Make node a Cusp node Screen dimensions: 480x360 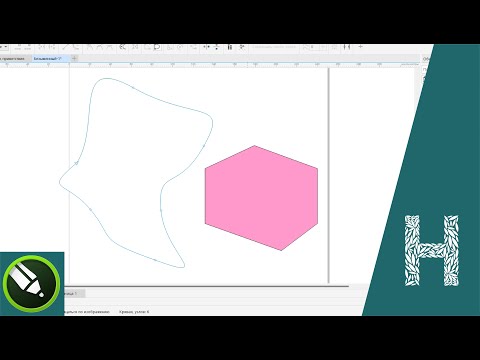[x=89, y=47]
